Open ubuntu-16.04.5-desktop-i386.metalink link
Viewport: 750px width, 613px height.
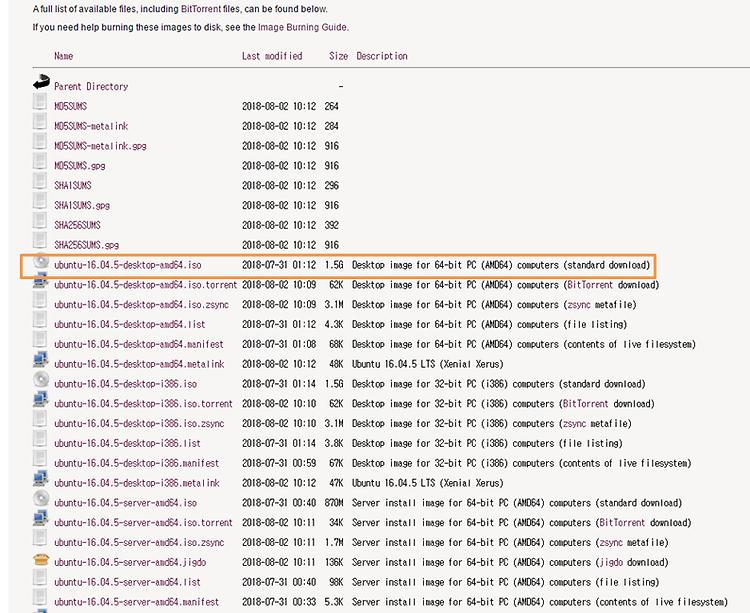pyautogui.click(x=137, y=483)
